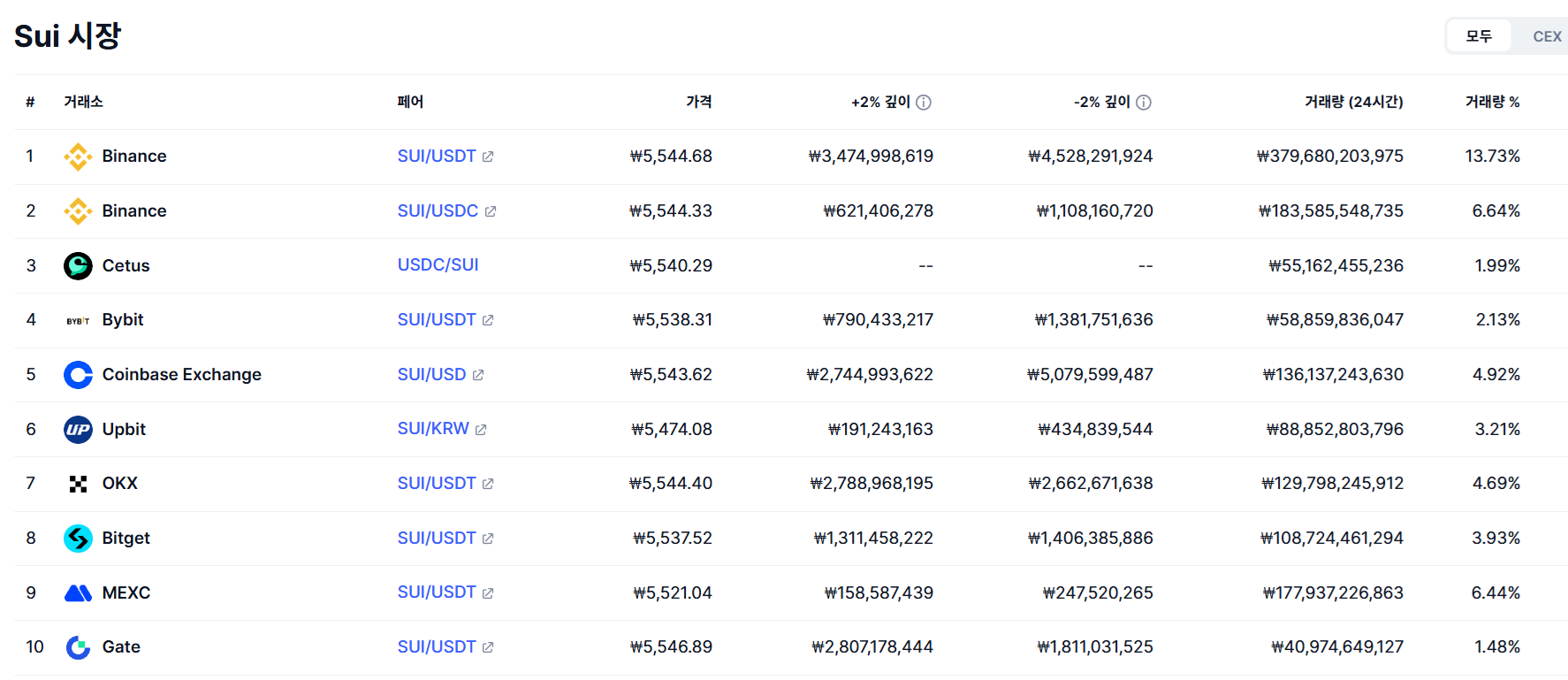Click the 13.73% volume share
The height and width of the screenshot is (680, 1568).
(x=1493, y=156)
